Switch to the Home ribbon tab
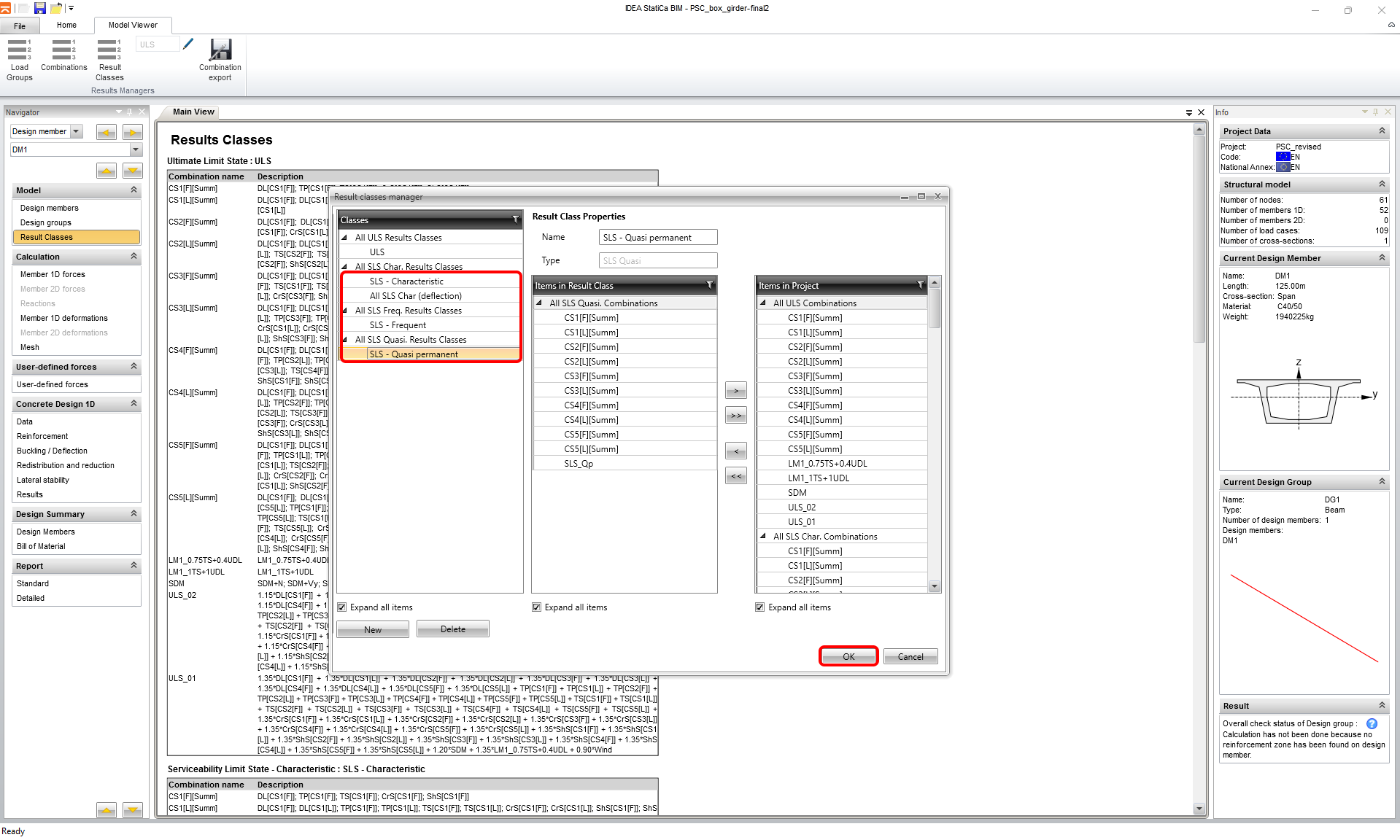 tap(66, 25)
